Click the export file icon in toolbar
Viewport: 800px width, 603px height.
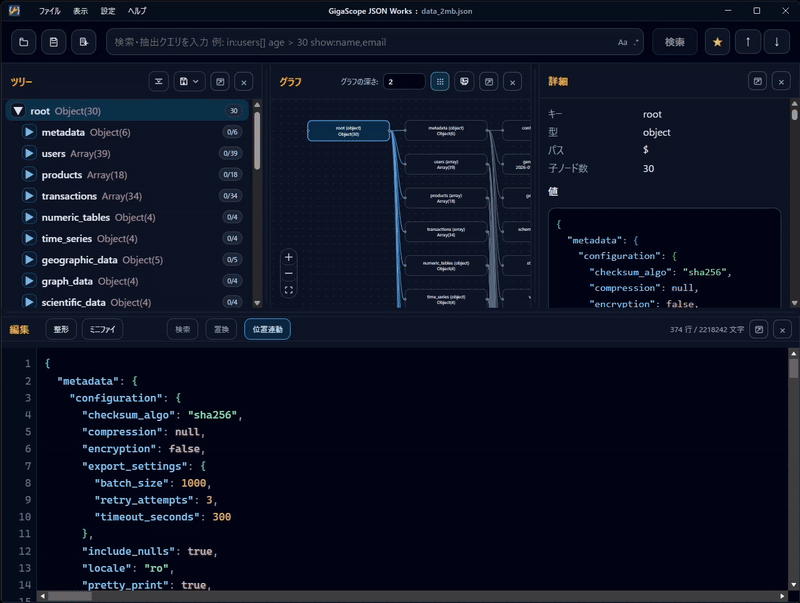click(x=84, y=42)
